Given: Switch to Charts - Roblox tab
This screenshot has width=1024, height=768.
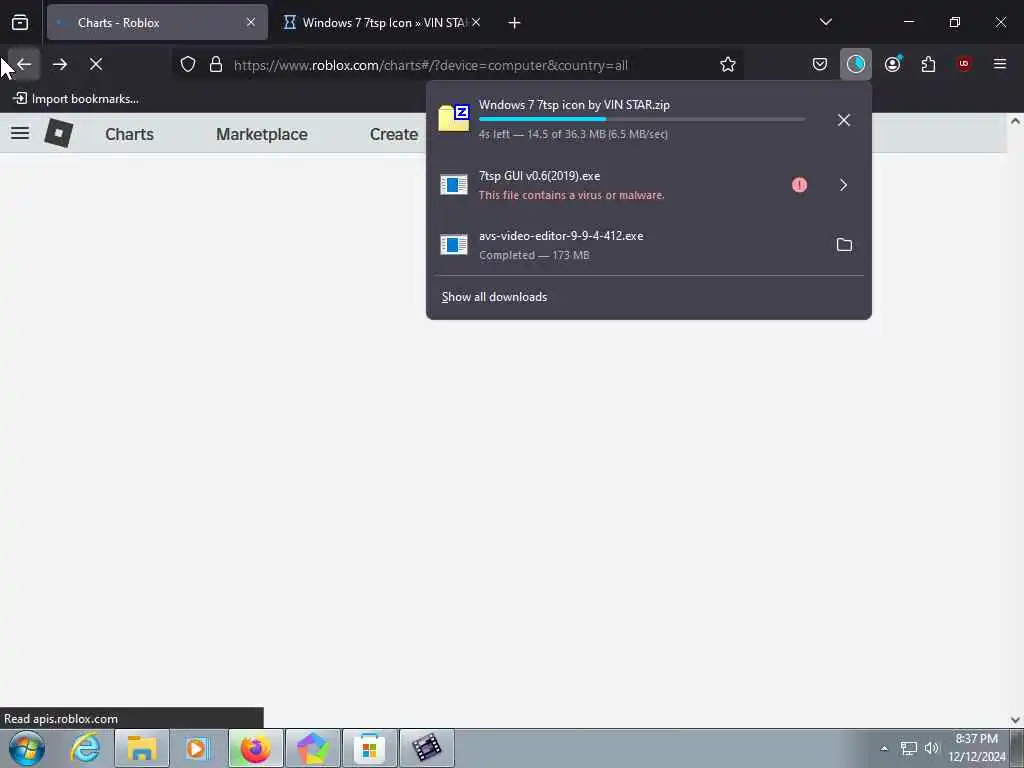Looking at the screenshot, I should tap(157, 23).
